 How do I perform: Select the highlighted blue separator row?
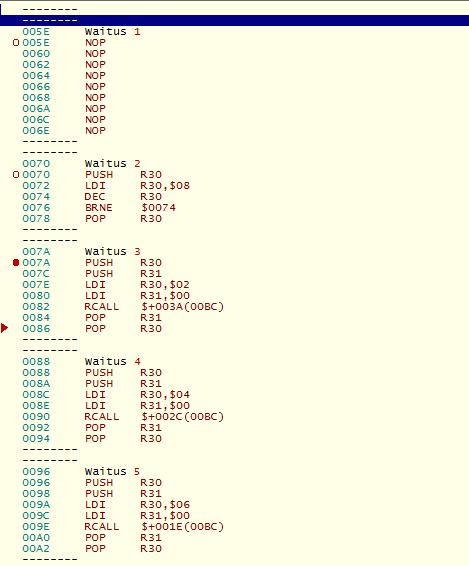pos(234,20)
